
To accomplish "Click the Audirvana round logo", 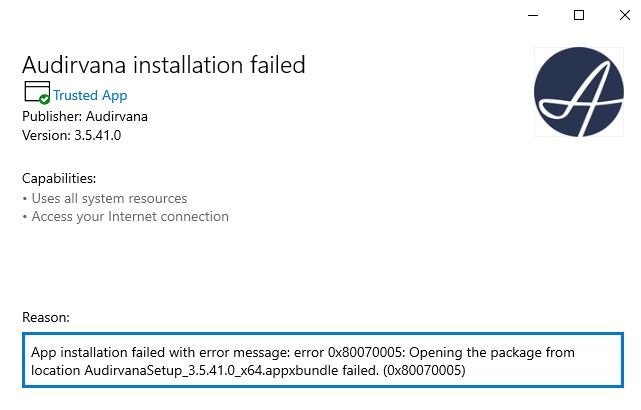I will pos(578,92).
